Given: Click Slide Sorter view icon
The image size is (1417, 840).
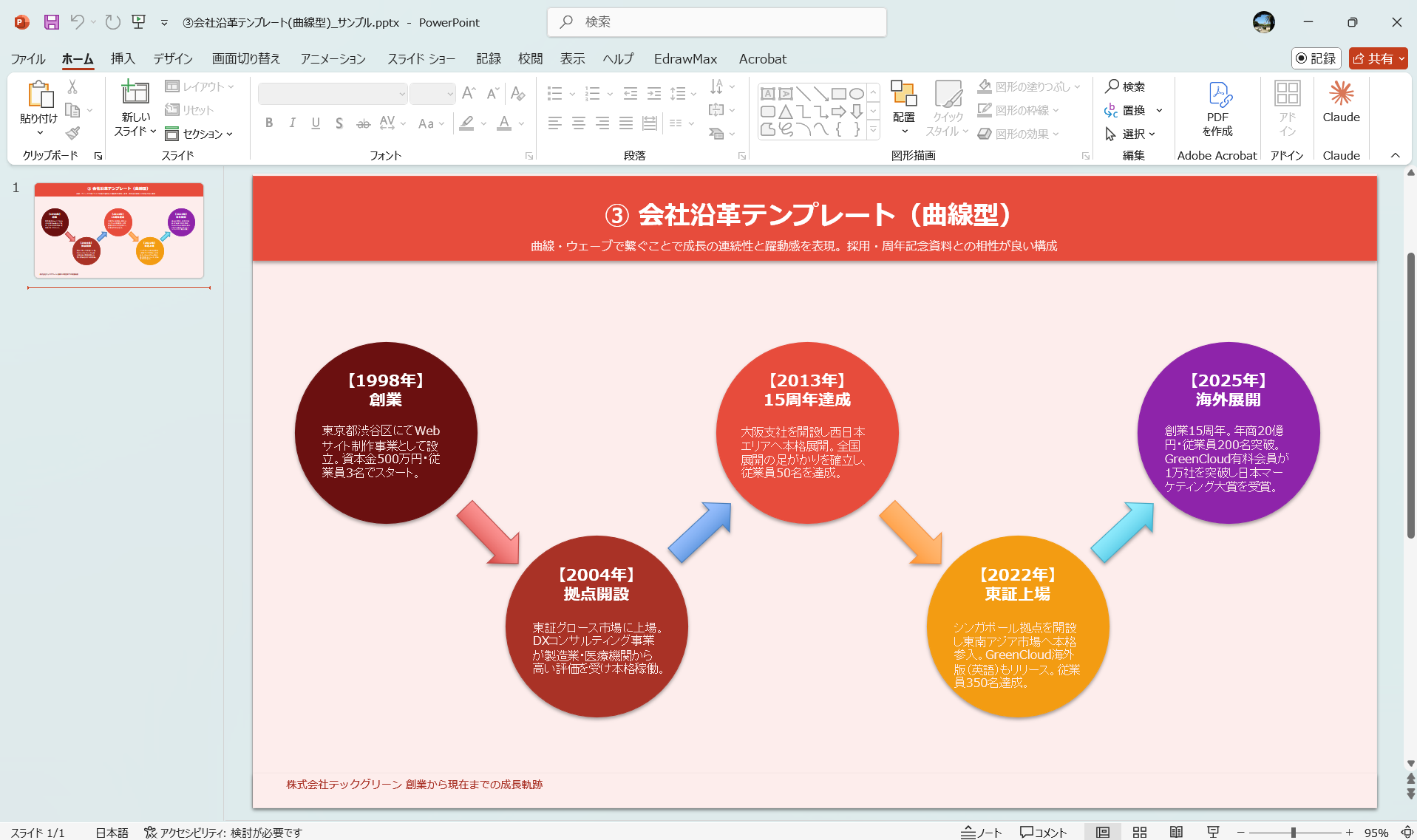Looking at the screenshot, I should (1140, 832).
